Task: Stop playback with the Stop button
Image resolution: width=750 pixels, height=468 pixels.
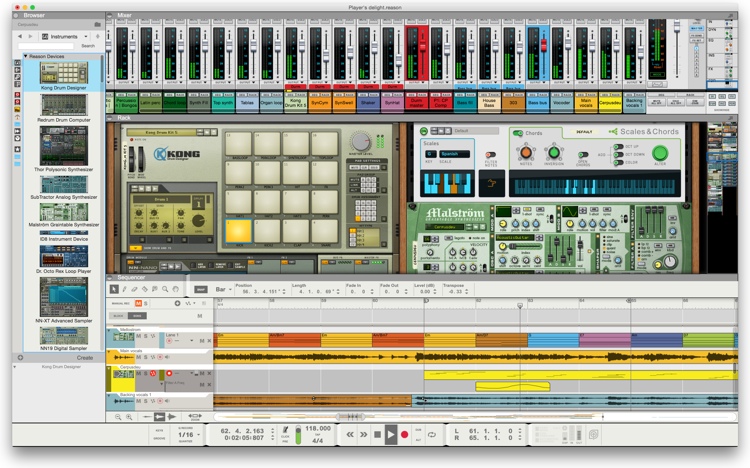Action: pos(377,435)
